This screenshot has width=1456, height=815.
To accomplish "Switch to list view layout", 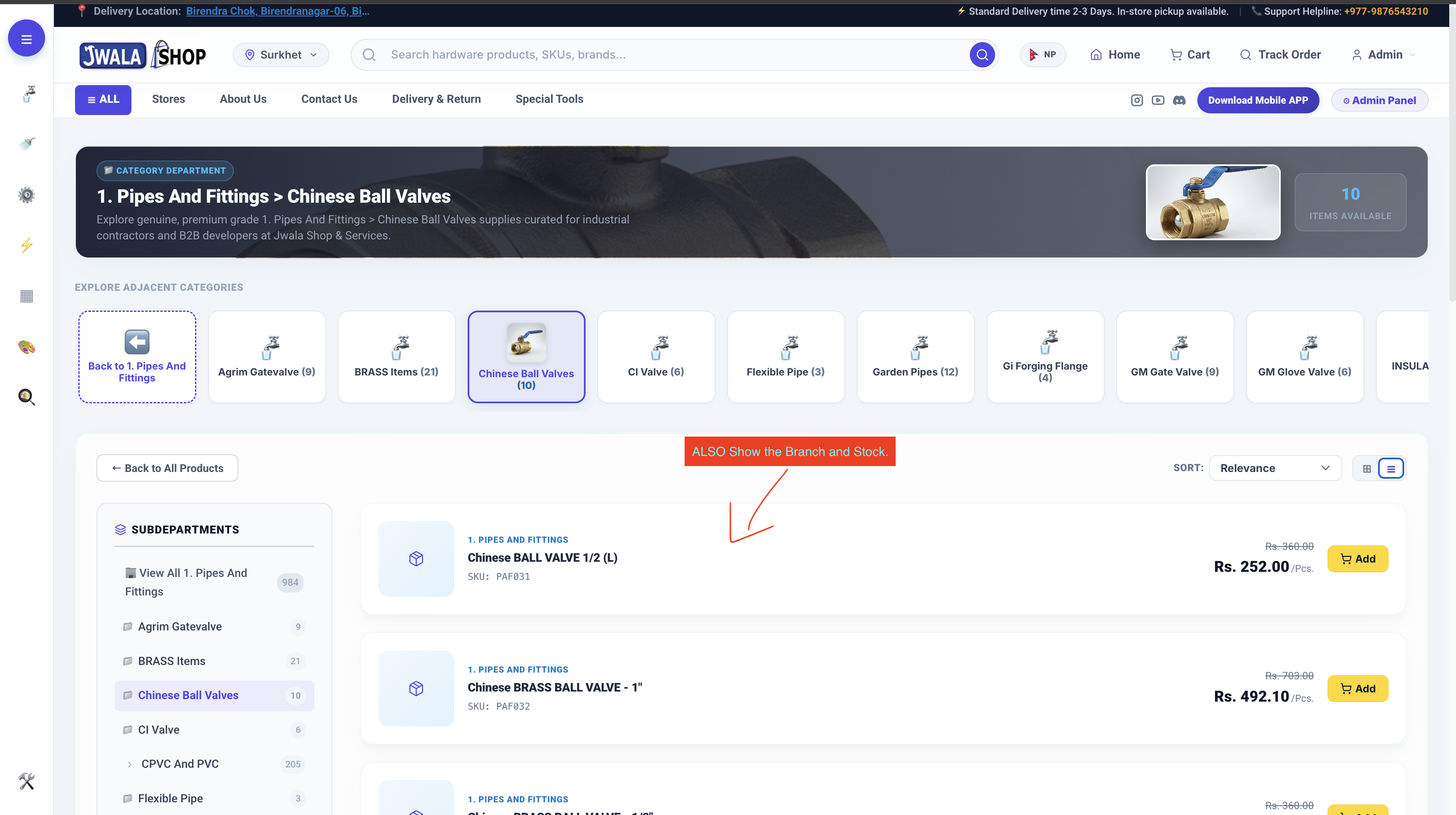I will pos(1390,469).
